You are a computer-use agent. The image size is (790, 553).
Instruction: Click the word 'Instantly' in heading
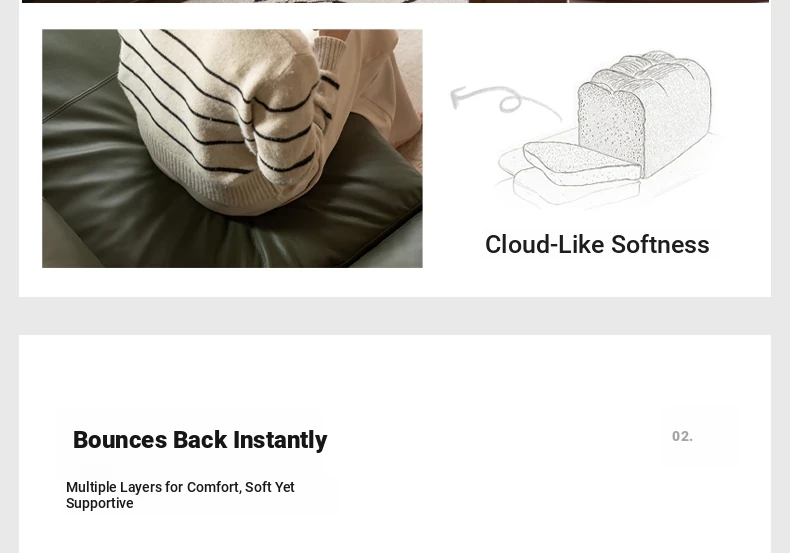click(280, 440)
